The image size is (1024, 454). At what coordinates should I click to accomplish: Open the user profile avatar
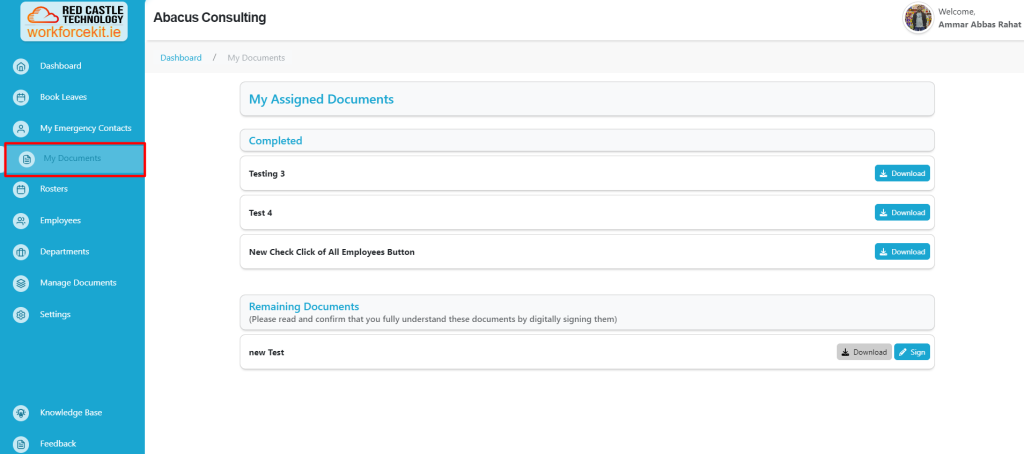coord(918,18)
